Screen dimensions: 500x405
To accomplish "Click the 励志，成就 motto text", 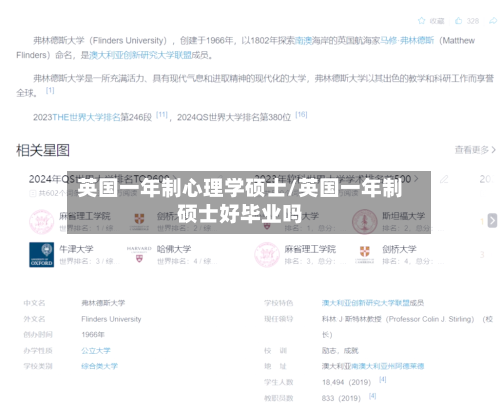I will [340, 351].
